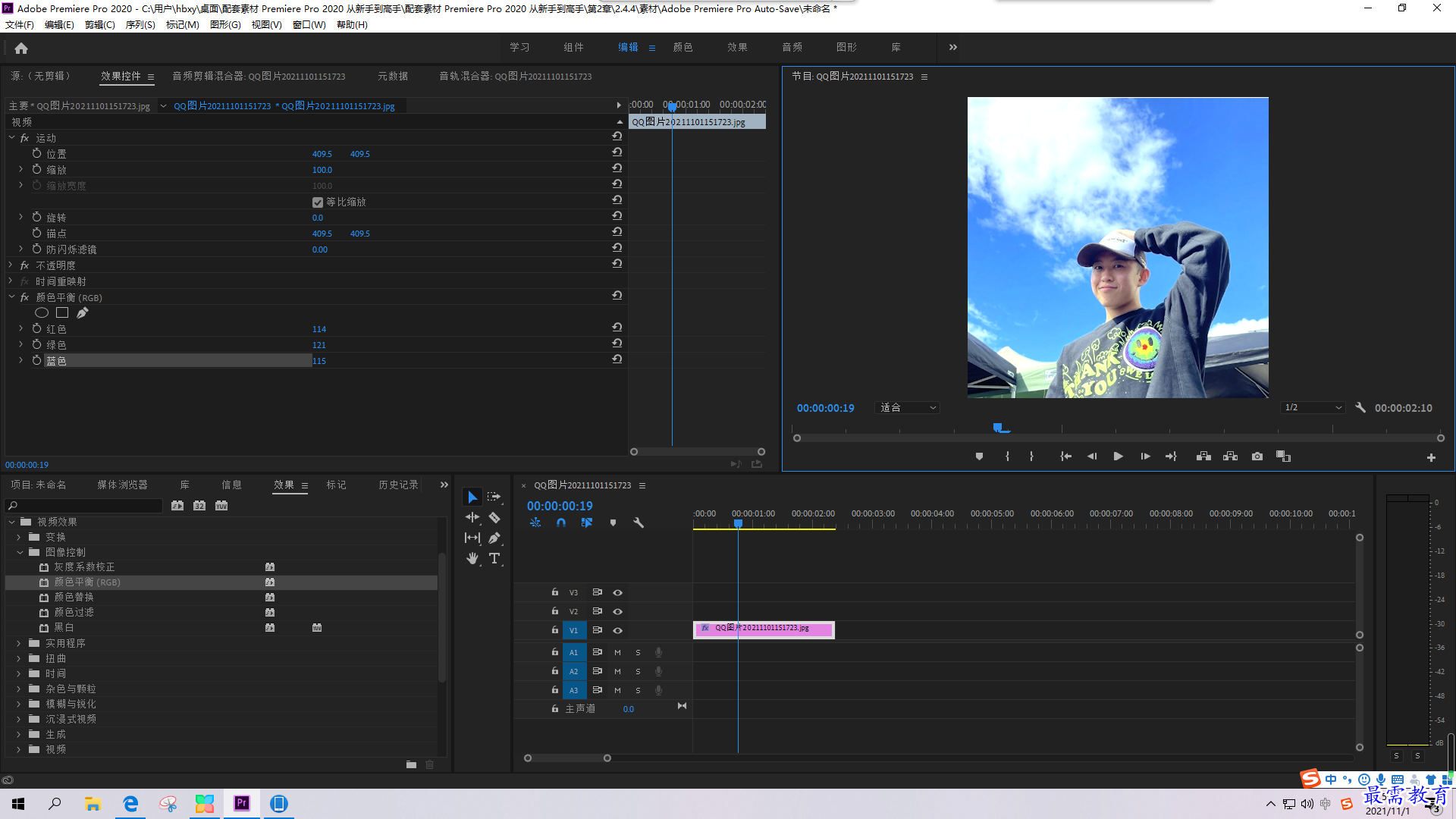Toggle V2 track output eye

[618, 611]
